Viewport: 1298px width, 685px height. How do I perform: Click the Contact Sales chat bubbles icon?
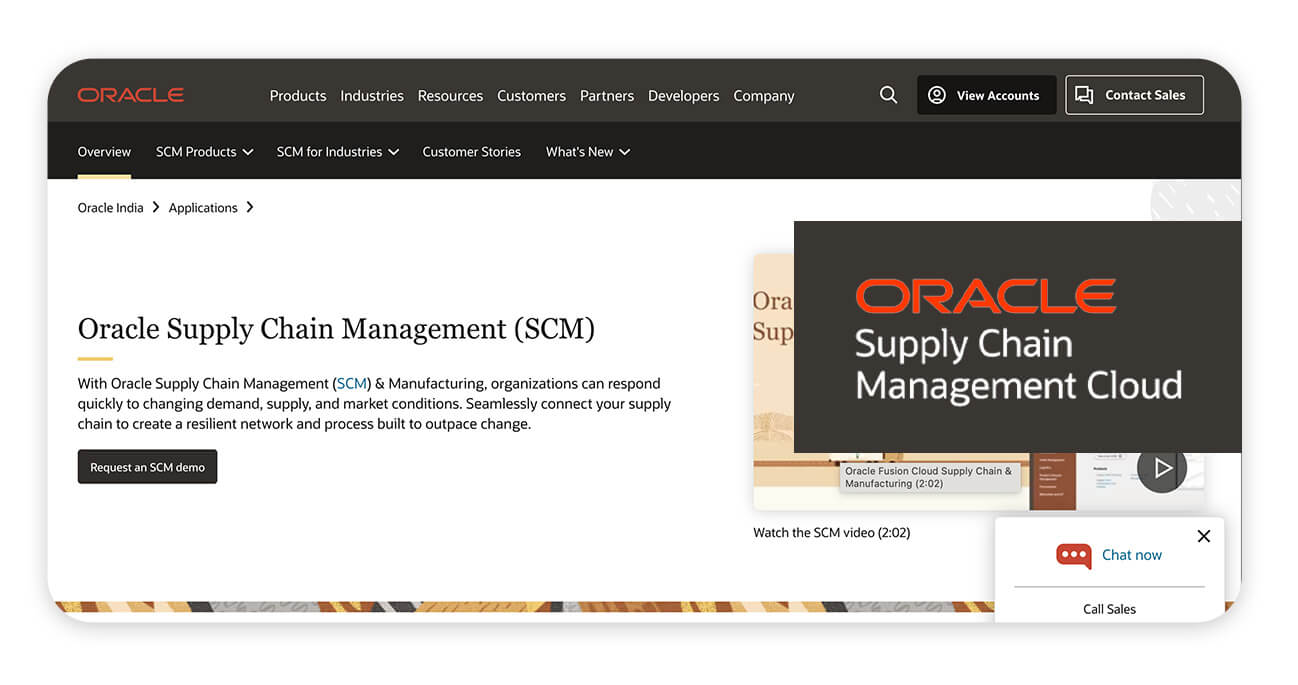(1084, 95)
